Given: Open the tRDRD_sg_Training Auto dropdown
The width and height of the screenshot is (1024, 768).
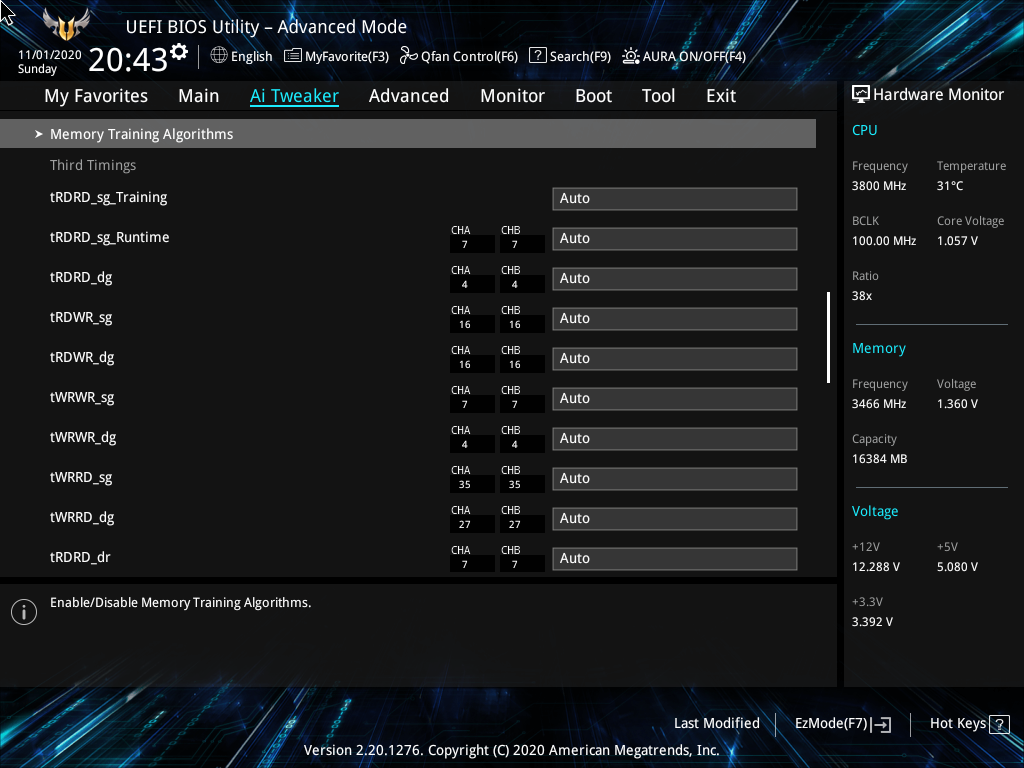Looking at the screenshot, I should (x=674, y=198).
